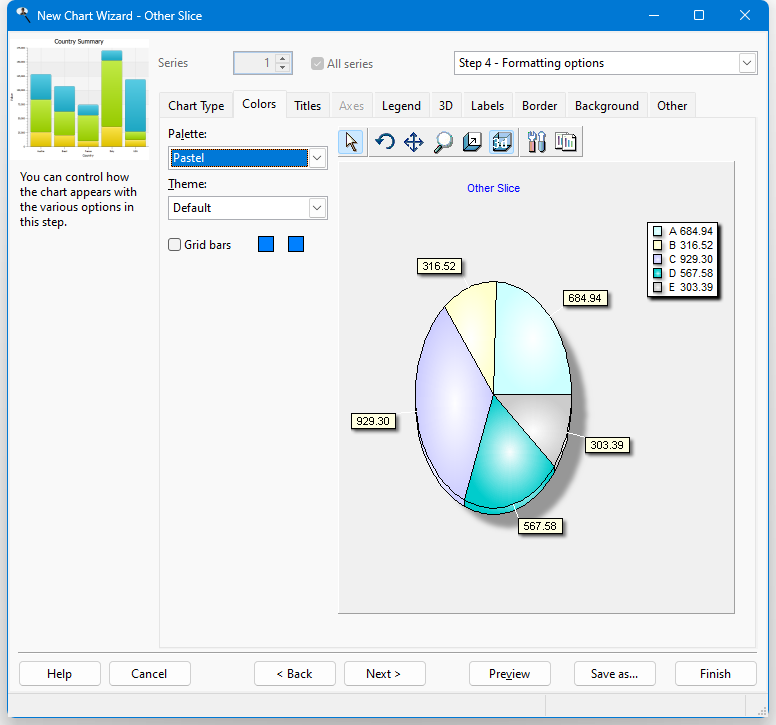776x725 pixels.
Task: Switch to the Titles tab
Action: pos(307,106)
